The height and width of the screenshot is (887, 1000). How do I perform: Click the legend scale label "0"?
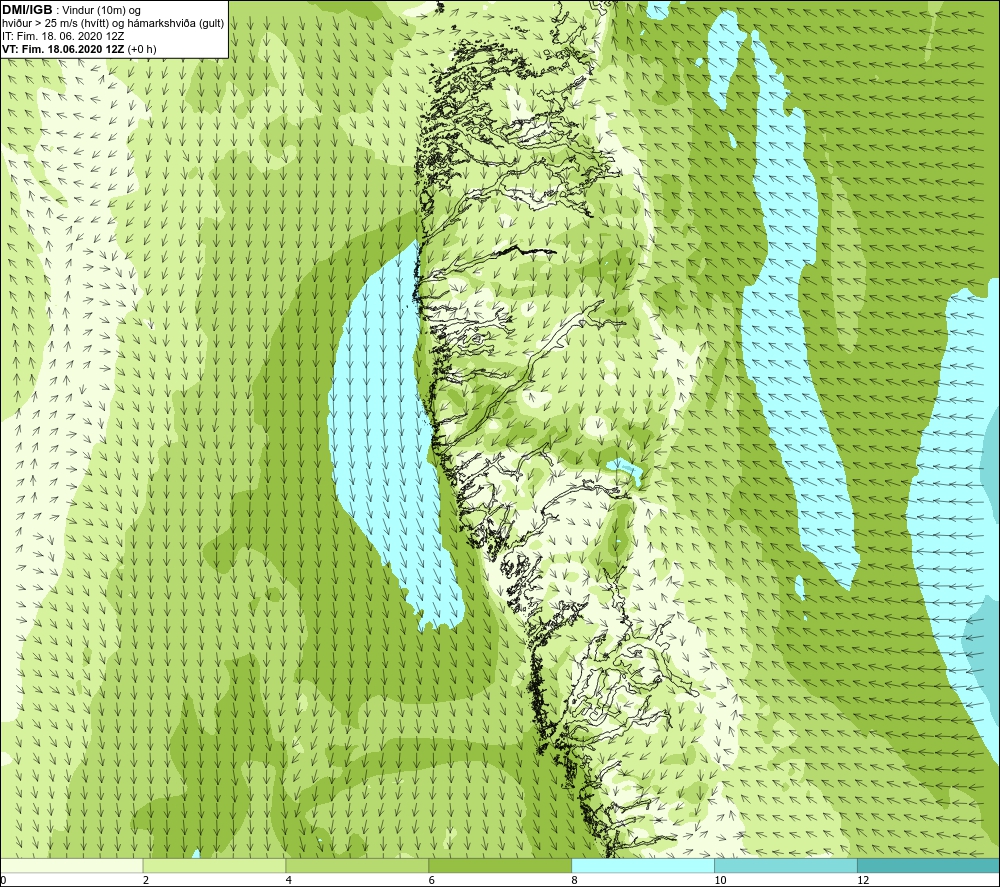pos(3,880)
